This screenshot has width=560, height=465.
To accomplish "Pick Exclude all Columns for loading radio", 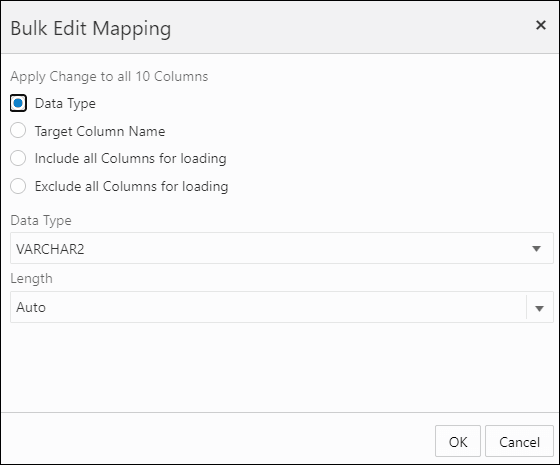I will (x=18, y=186).
